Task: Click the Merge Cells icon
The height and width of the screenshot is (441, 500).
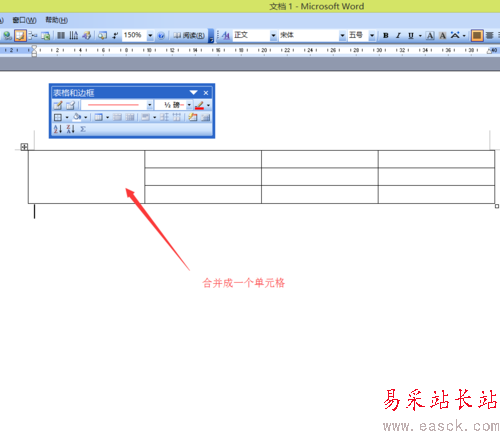Action: tap(117, 117)
